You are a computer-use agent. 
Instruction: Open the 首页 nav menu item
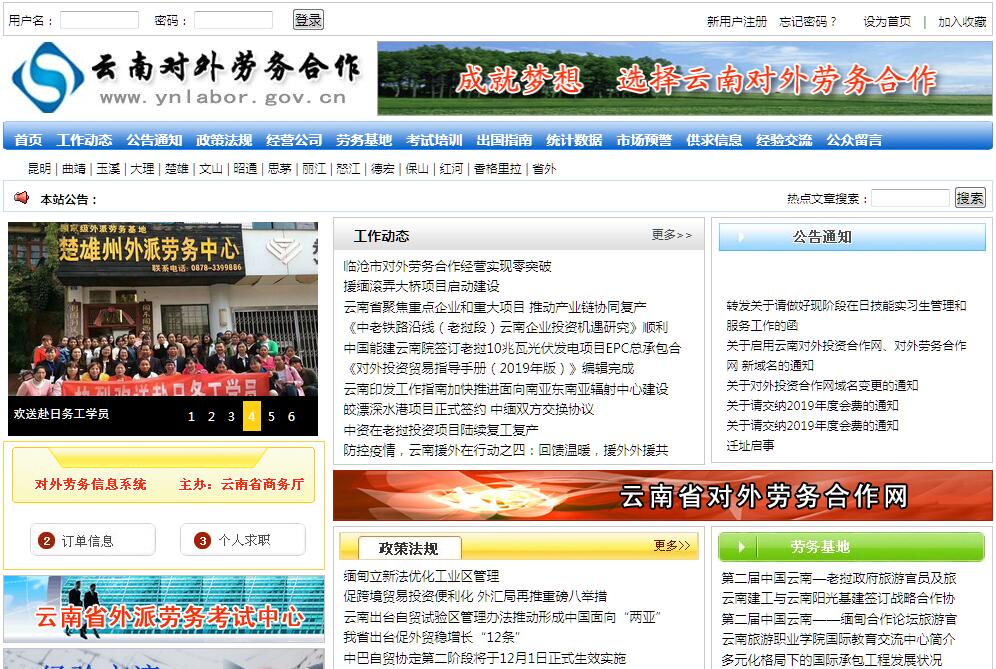[28, 140]
